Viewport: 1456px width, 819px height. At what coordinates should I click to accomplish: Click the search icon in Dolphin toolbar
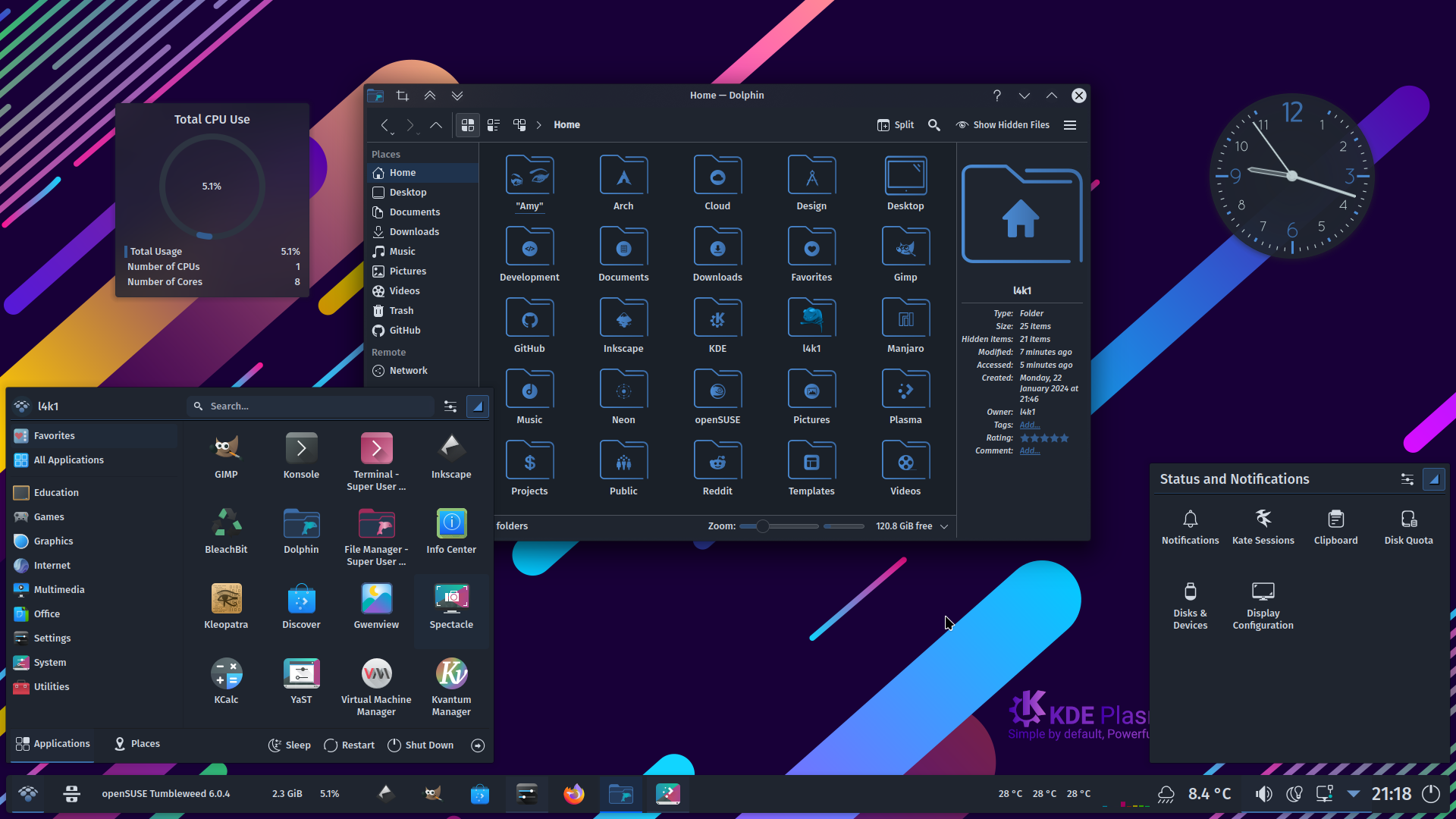(x=934, y=125)
